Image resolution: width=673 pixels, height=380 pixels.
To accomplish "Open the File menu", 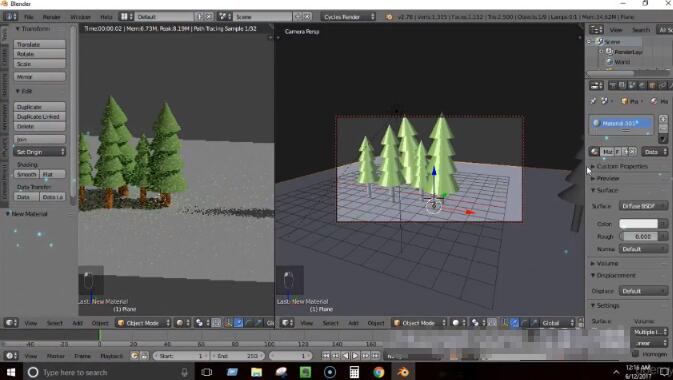I will click(x=28, y=17).
